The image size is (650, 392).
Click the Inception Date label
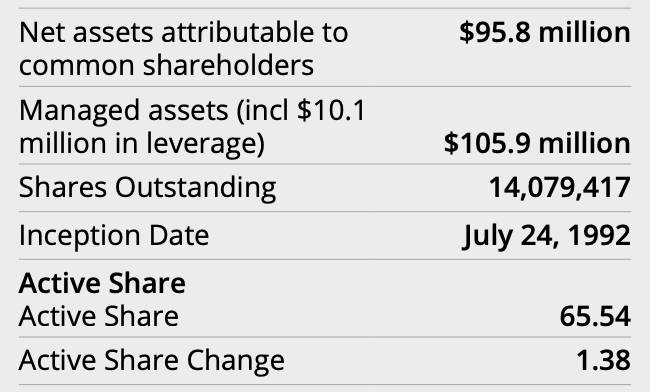pyautogui.click(x=114, y=235)
